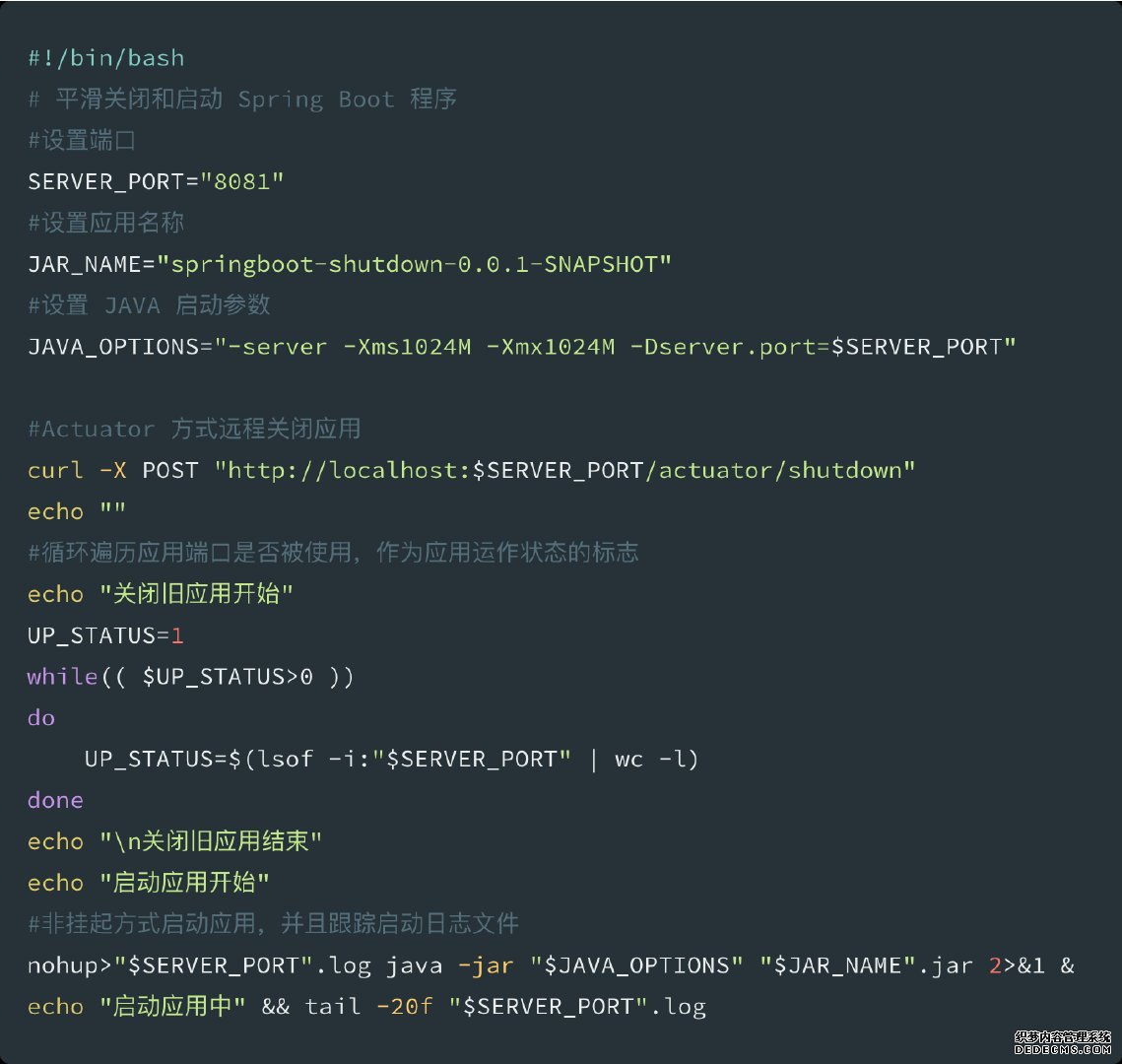Select the Spring Boot comment line

pos(242,99)
